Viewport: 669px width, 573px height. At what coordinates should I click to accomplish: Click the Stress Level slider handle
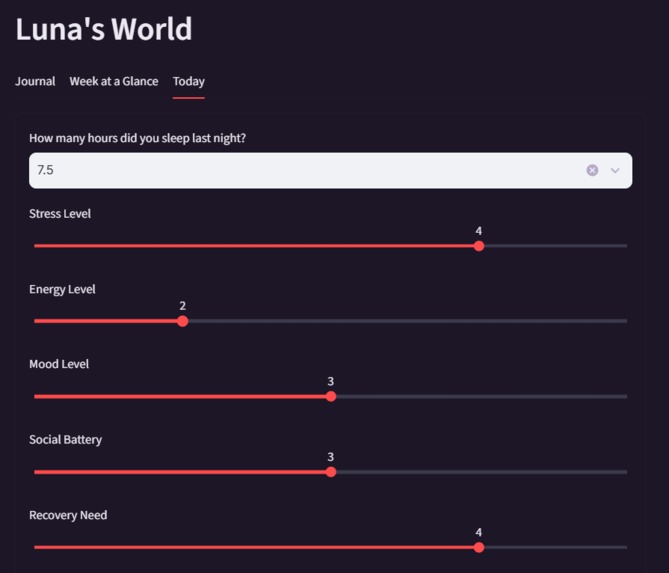(479, 246)
